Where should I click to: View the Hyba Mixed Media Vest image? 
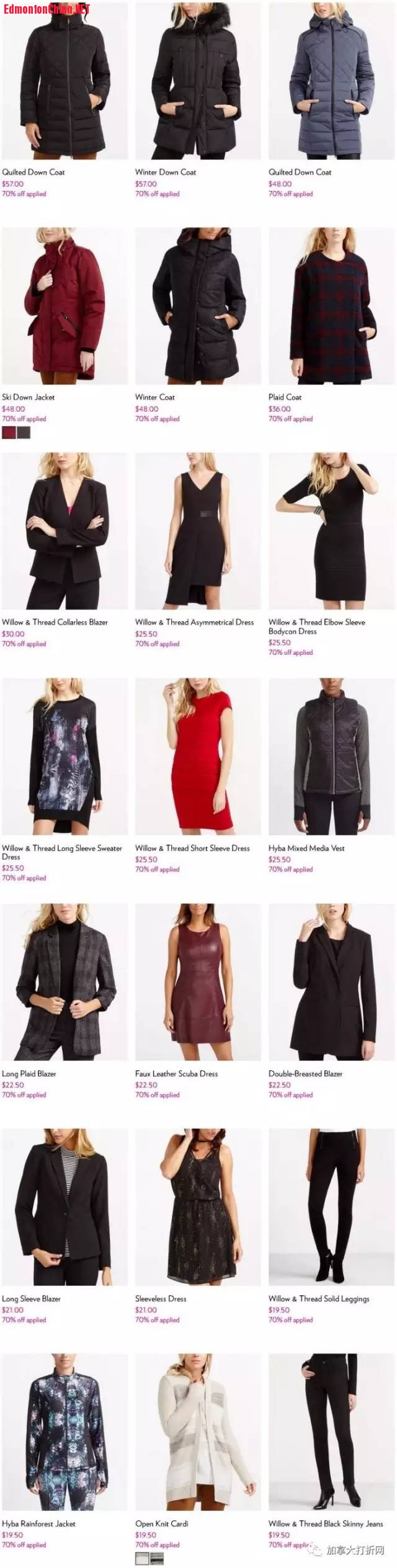click(x=331, y=756)
